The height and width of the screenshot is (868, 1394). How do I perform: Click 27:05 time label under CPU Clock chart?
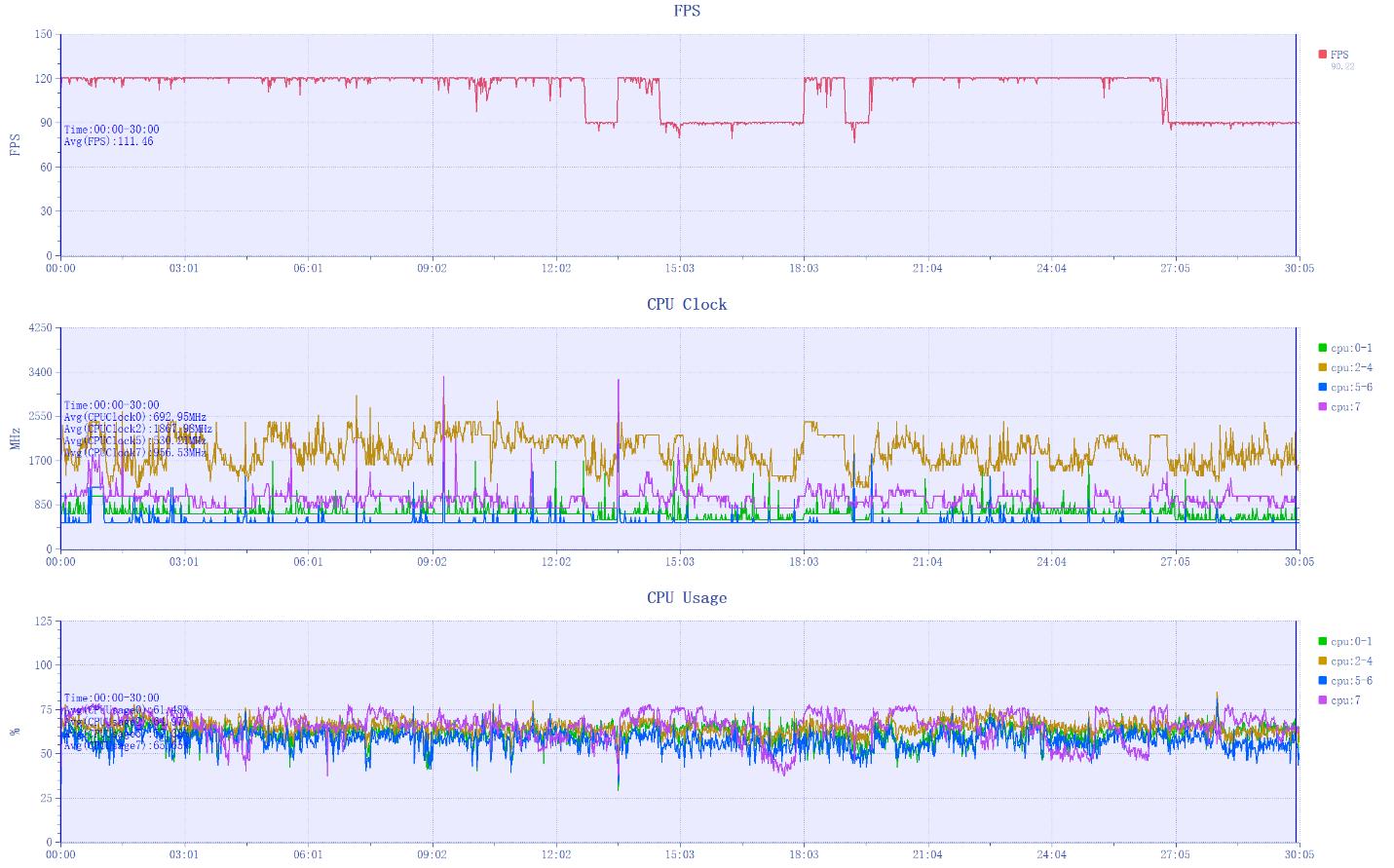(x=1175, y=561)
